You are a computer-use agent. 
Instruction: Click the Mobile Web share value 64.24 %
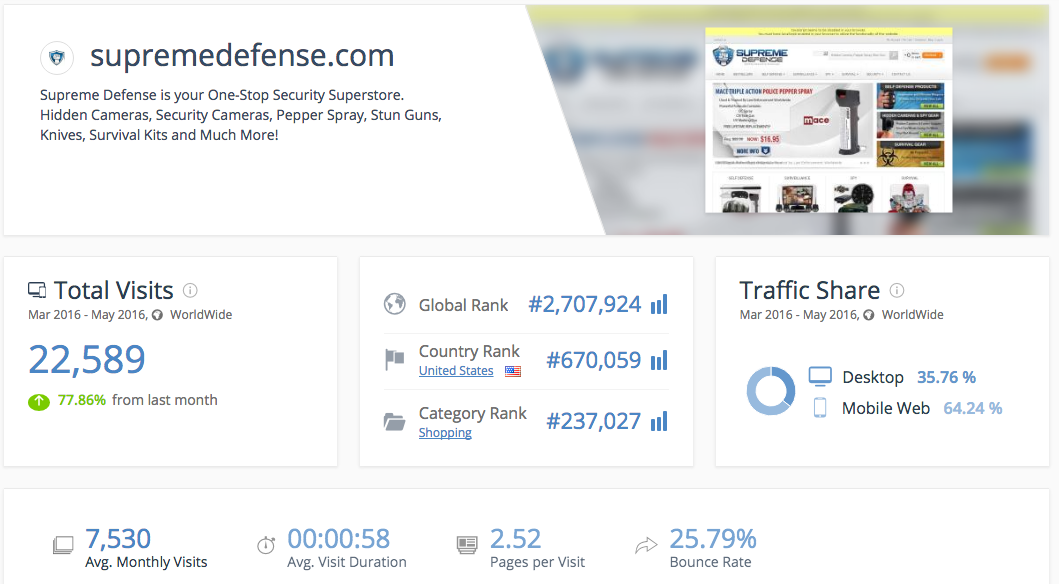pyautogui.click(x=973, y=408)
